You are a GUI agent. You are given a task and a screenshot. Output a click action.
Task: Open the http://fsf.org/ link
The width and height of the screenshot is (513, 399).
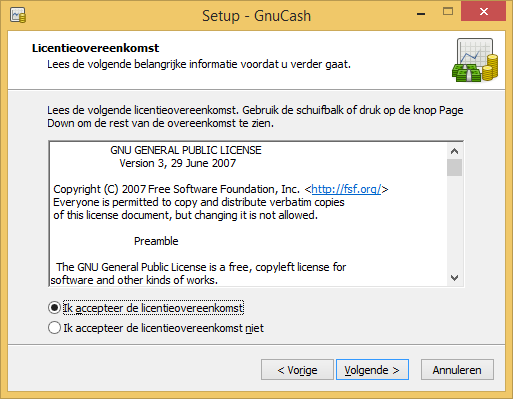[346, 189]
